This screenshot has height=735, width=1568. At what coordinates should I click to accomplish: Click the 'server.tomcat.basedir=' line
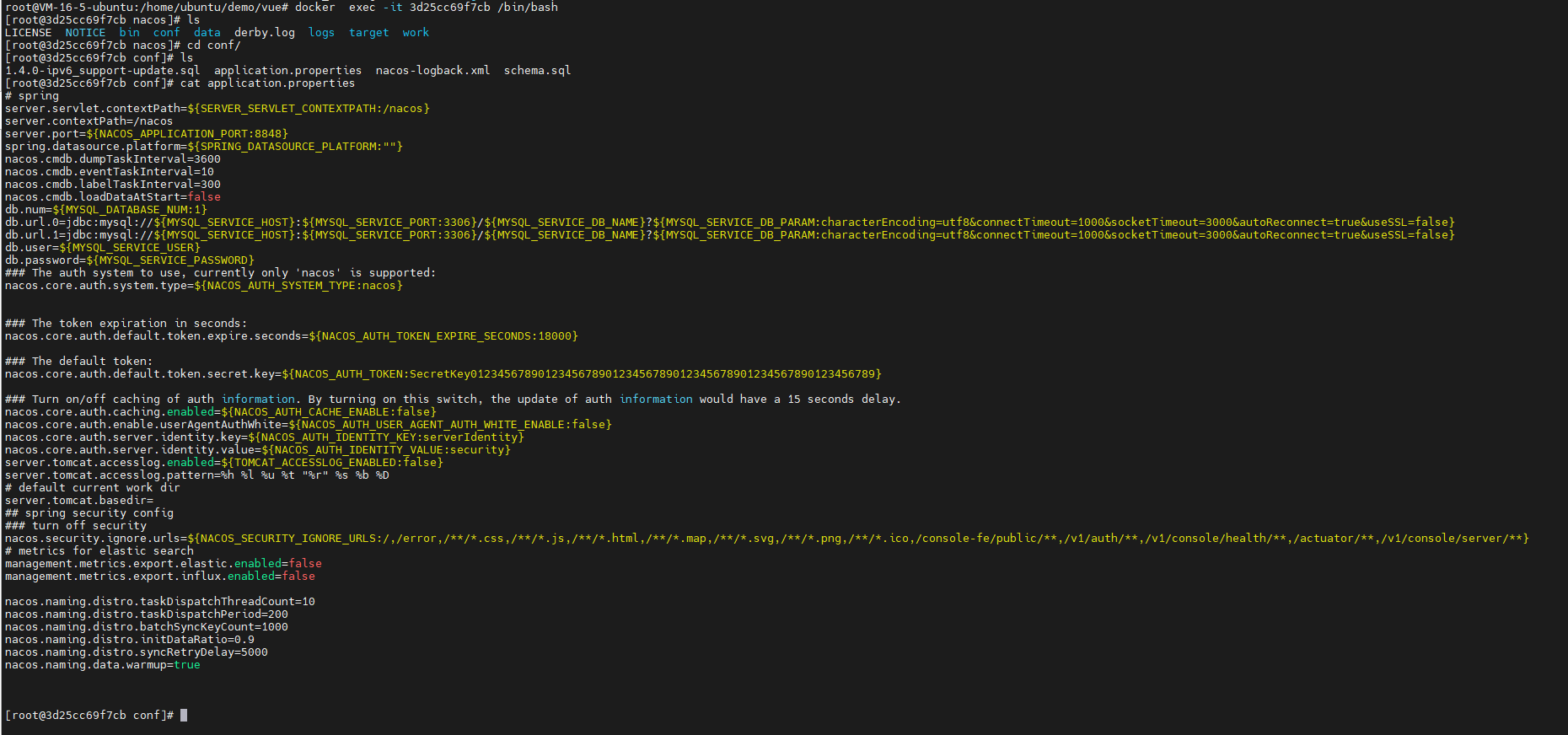click(79, 501)
